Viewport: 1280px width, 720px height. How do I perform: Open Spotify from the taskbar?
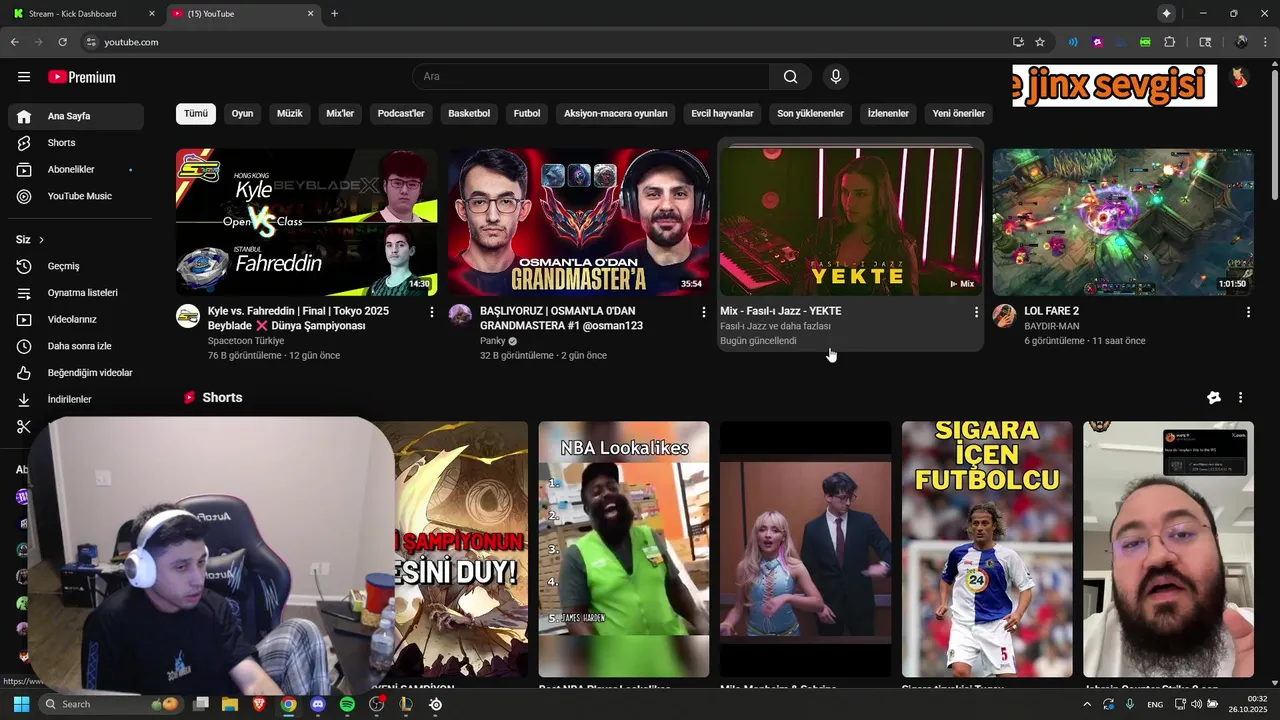[347, 704]
